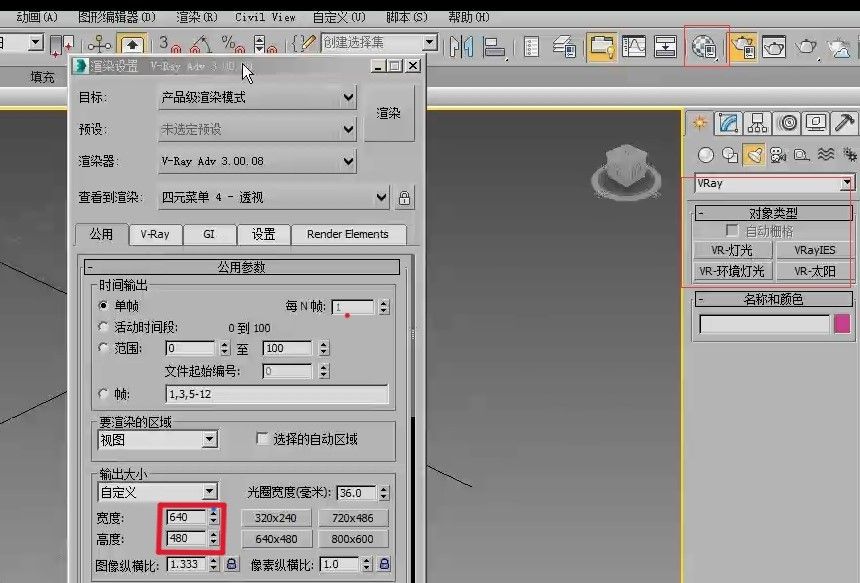
Task: Select the Geometry creation icon
Action: (x=706, y=152)
